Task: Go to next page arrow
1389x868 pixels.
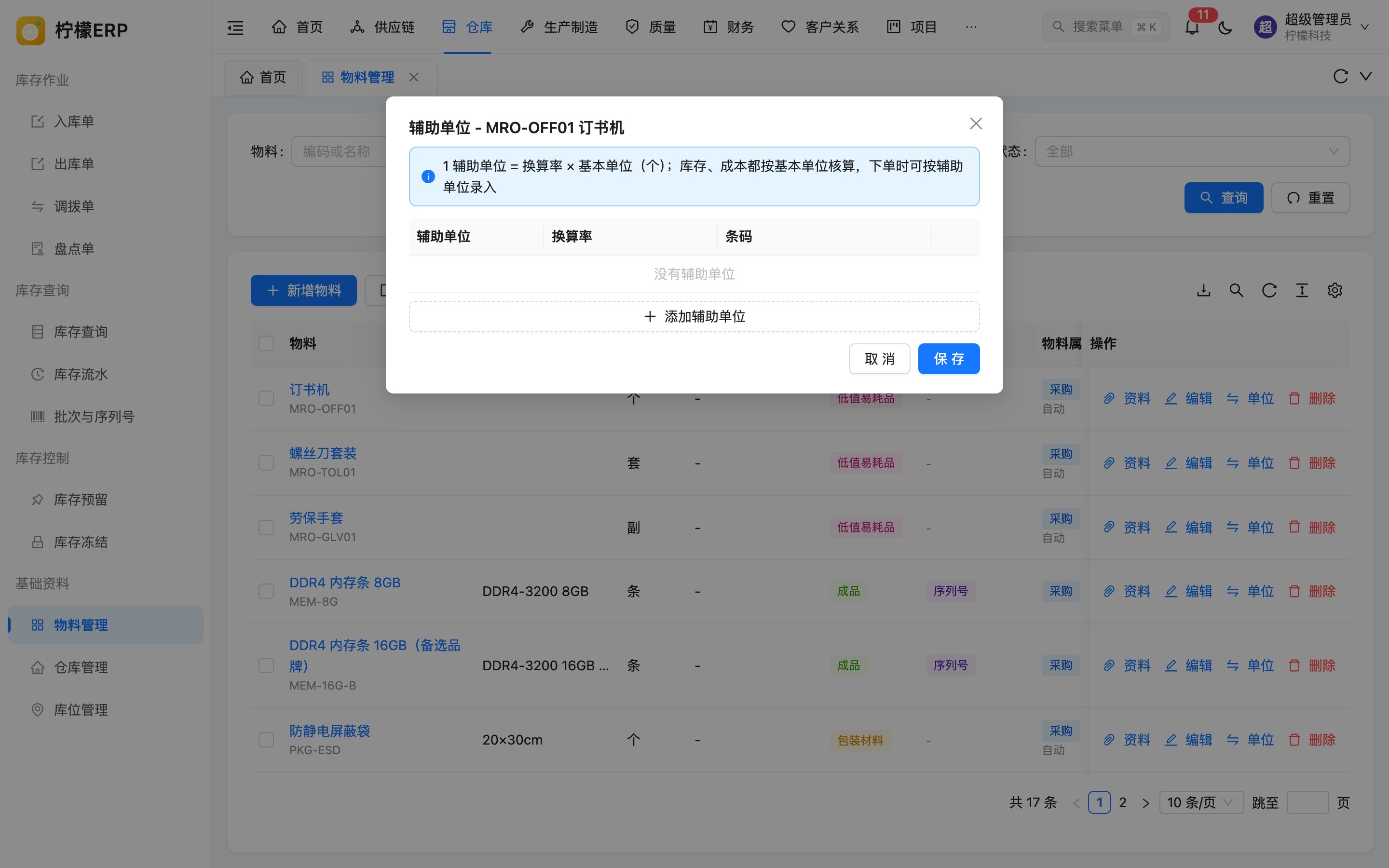Action: (x=1145, y=802)
